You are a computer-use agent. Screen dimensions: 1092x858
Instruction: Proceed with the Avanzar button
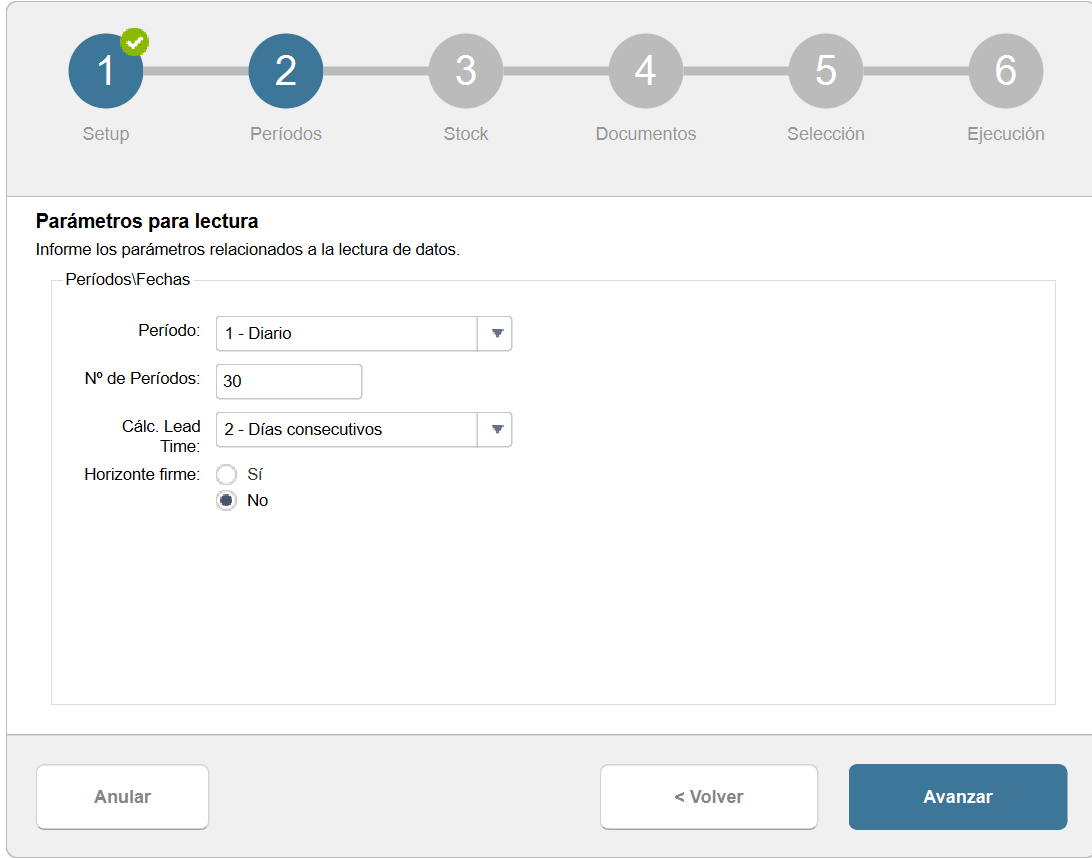pyautogui.click(x=958, y=797)
